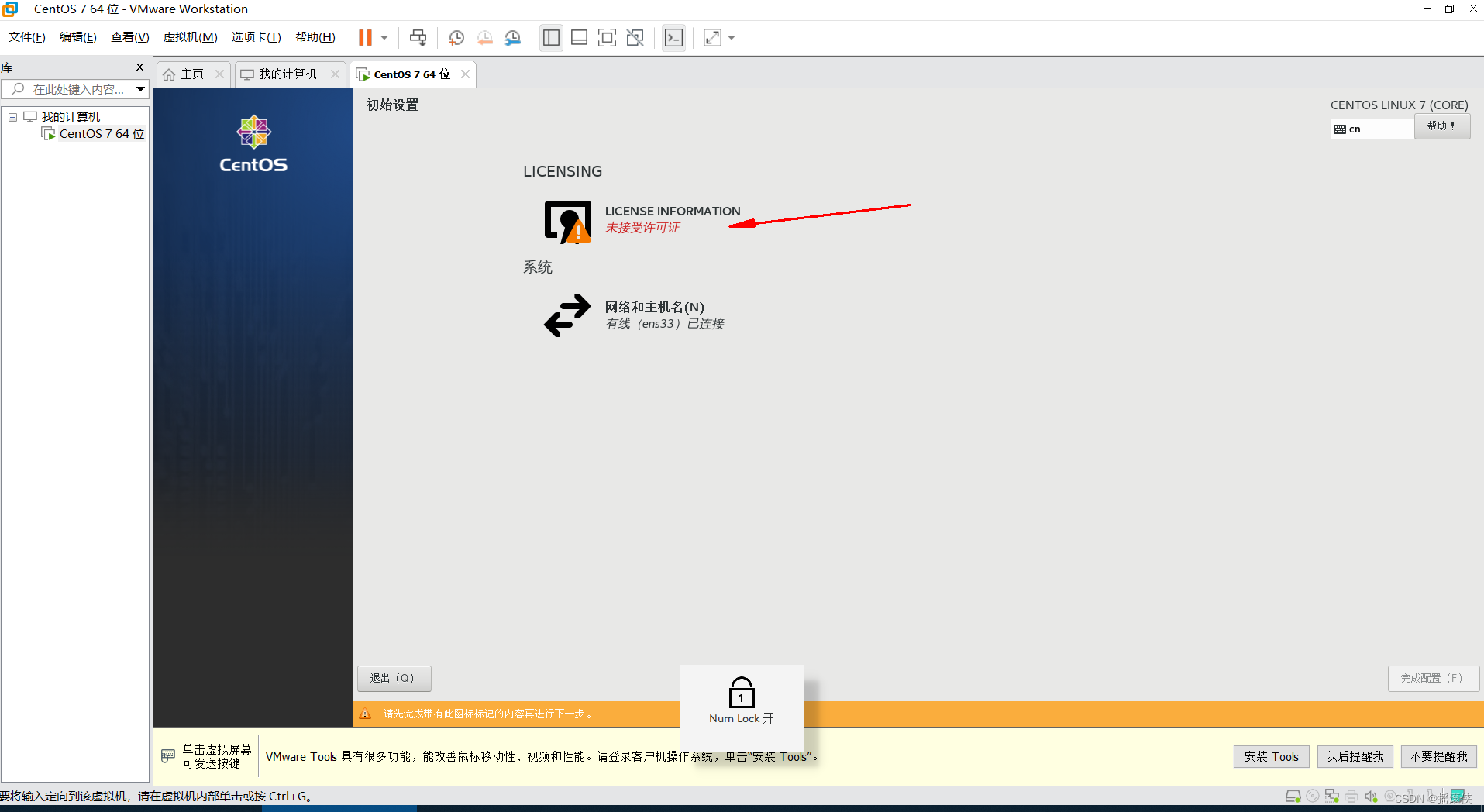Click the VMware Workstation title bar logo

(10, 9)
